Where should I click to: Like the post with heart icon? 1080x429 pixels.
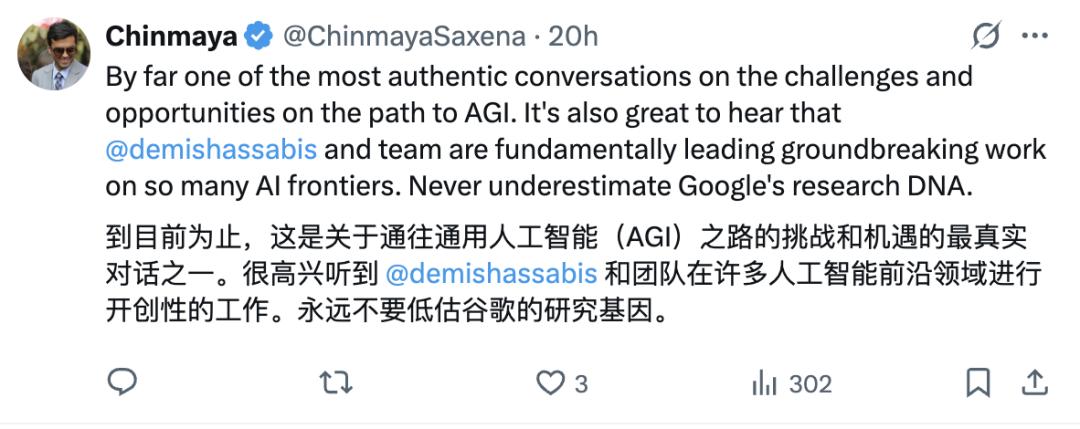(x=550, y=383)
